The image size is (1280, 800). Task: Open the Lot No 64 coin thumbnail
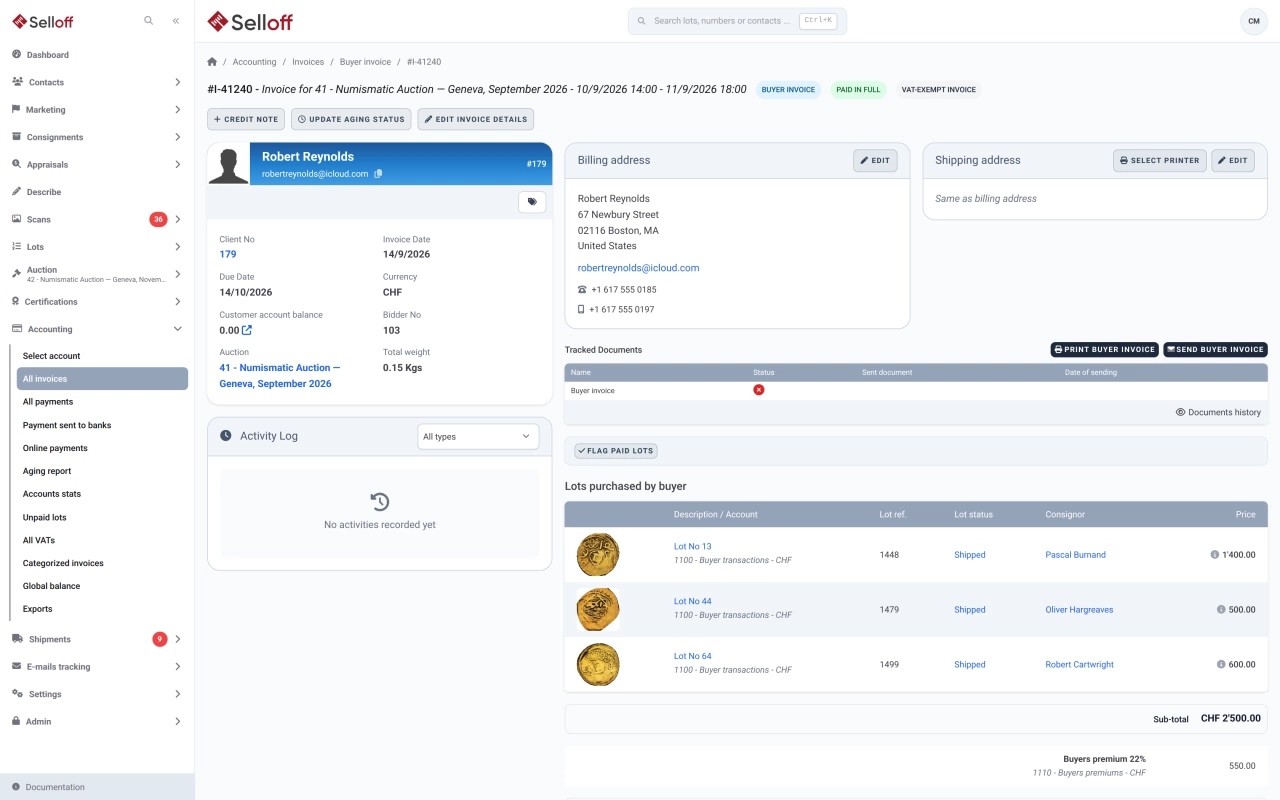point(598,664)
